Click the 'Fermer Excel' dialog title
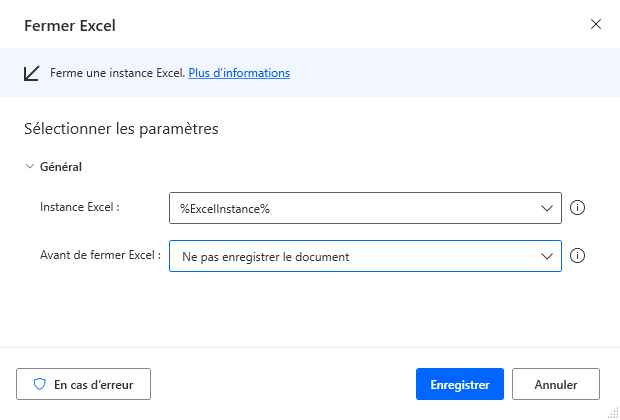The width and height of the screenshot is (620, 420). 70,25
